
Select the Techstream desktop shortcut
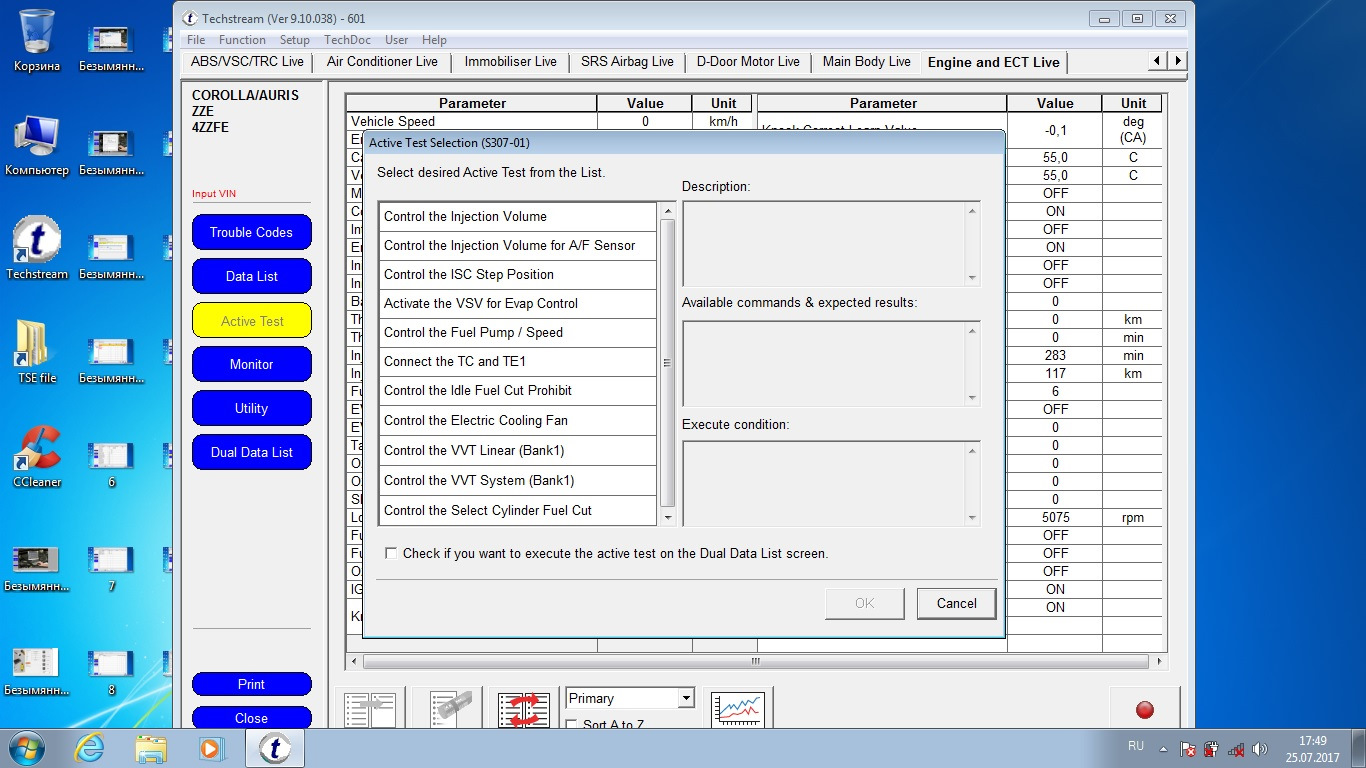(37, 248)
